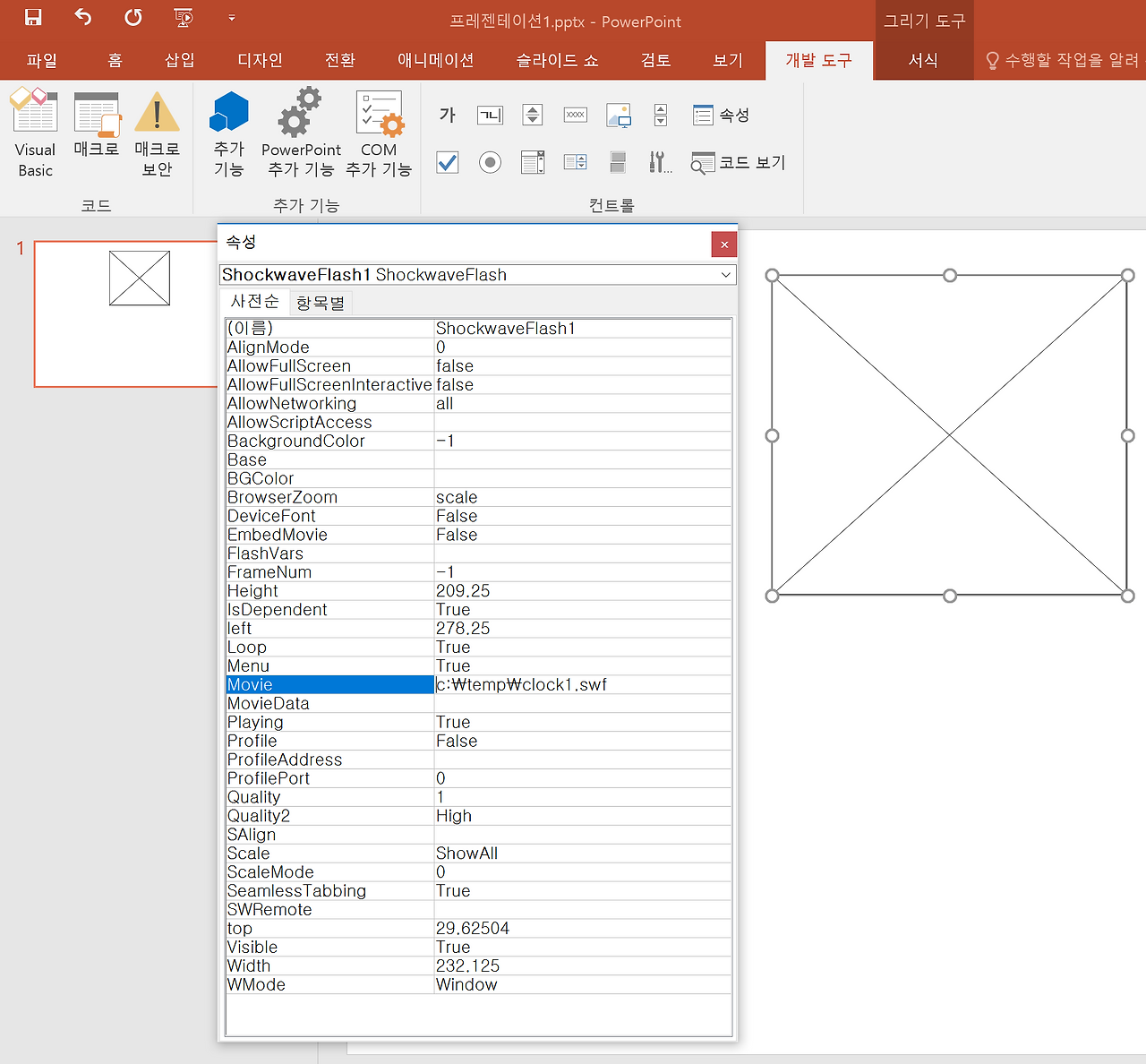Switch to the 전환 (Transitions) ribbon tab
1146x1064 pixels.
340,60
